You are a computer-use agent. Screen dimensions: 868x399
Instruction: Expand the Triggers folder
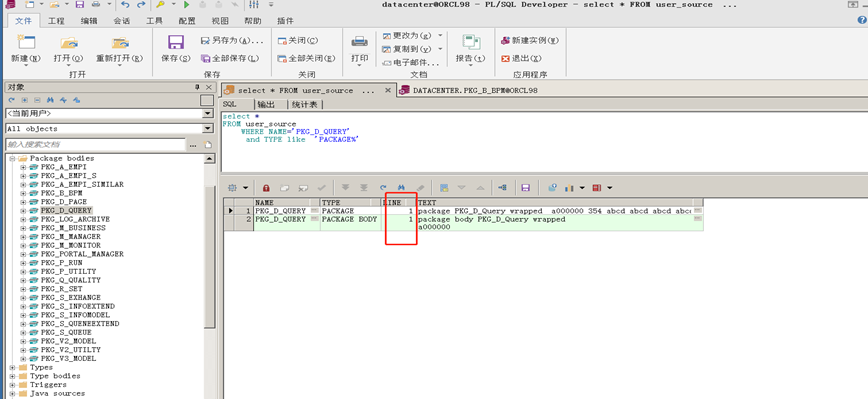pyautogui.click(x=12, y=385)
